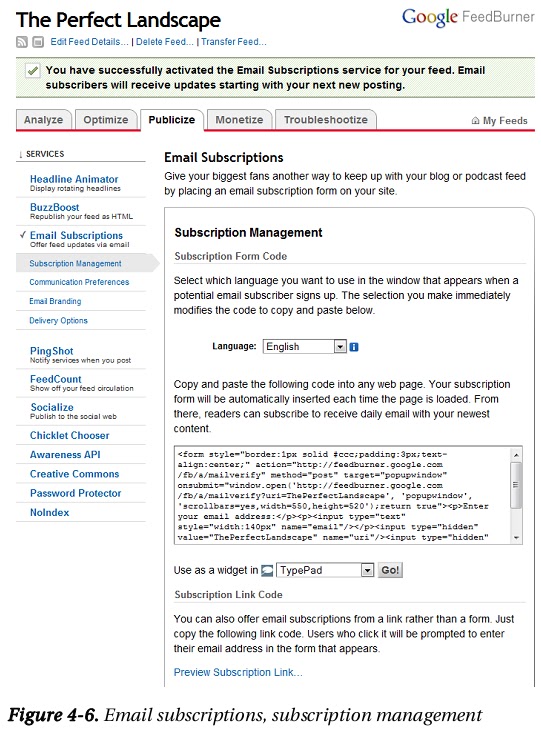Click the code box scrollbar thumb
The image size is (541, 730).
pyautogui.click(x=516, y=485)
